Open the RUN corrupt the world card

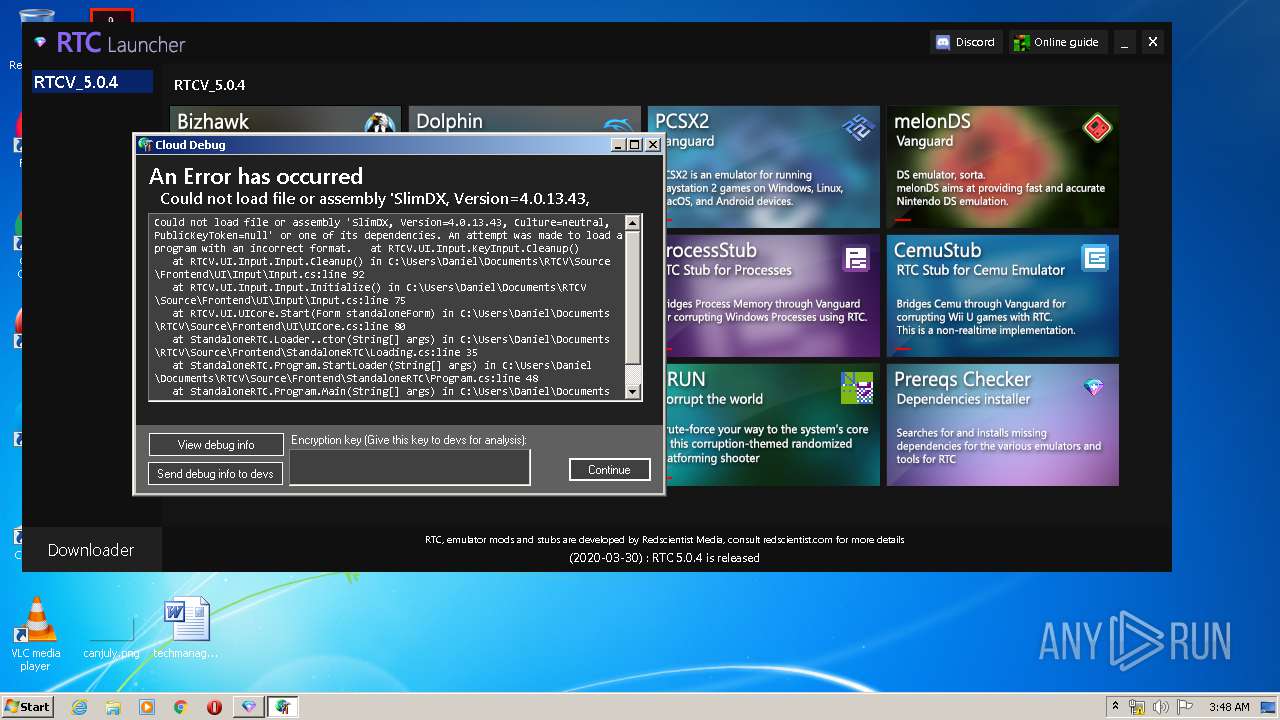pos(771,425)
